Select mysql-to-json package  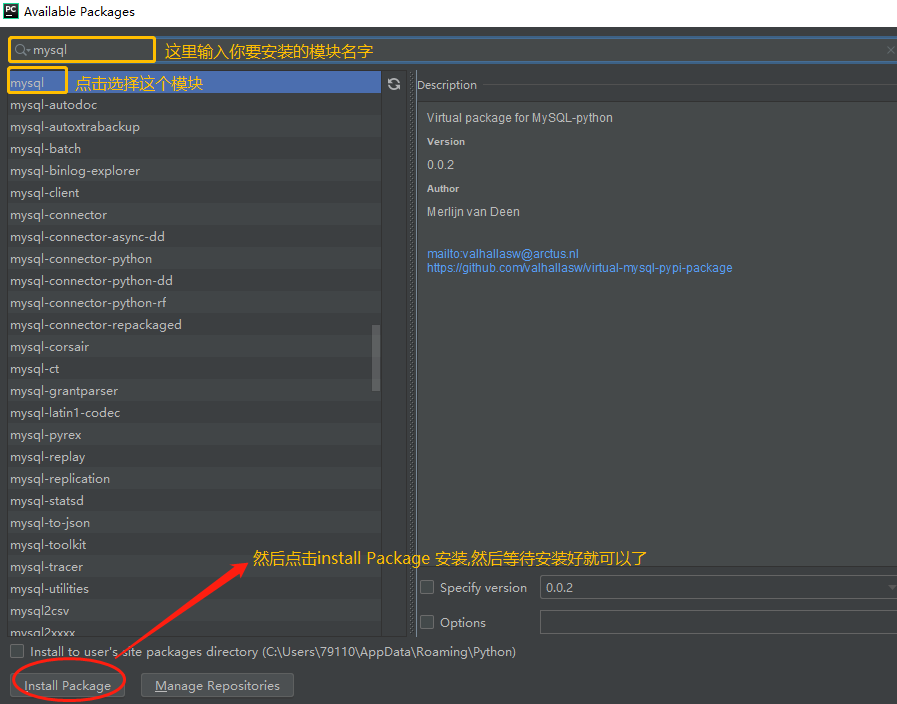[x=195, y=523]
